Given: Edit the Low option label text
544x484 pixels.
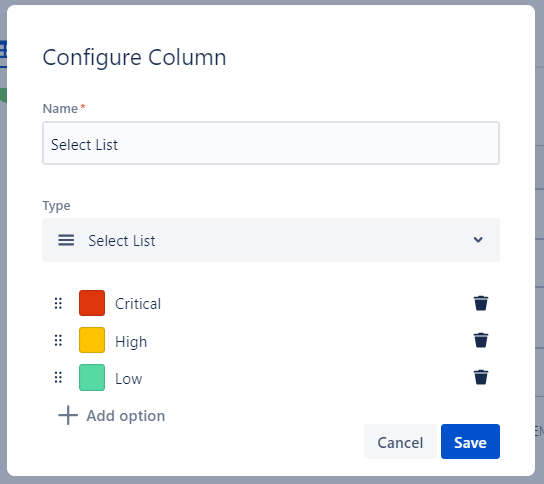Looking at the screenshot, I should click(129, 379).
